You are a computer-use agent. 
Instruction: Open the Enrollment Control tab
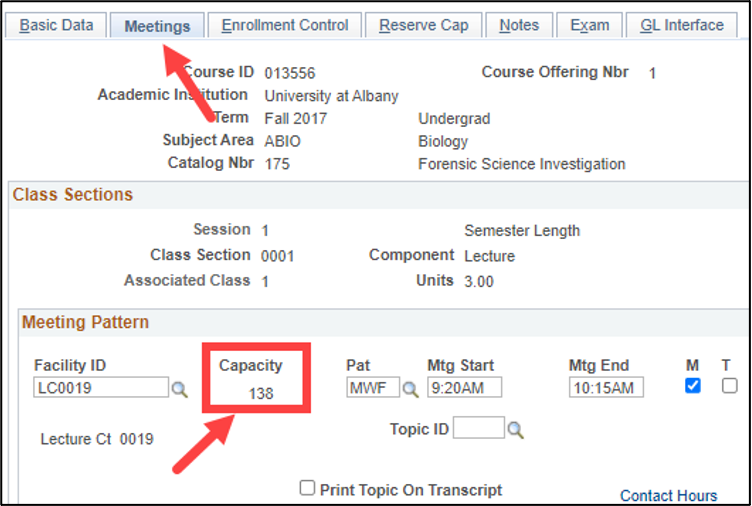pos(285,26)
